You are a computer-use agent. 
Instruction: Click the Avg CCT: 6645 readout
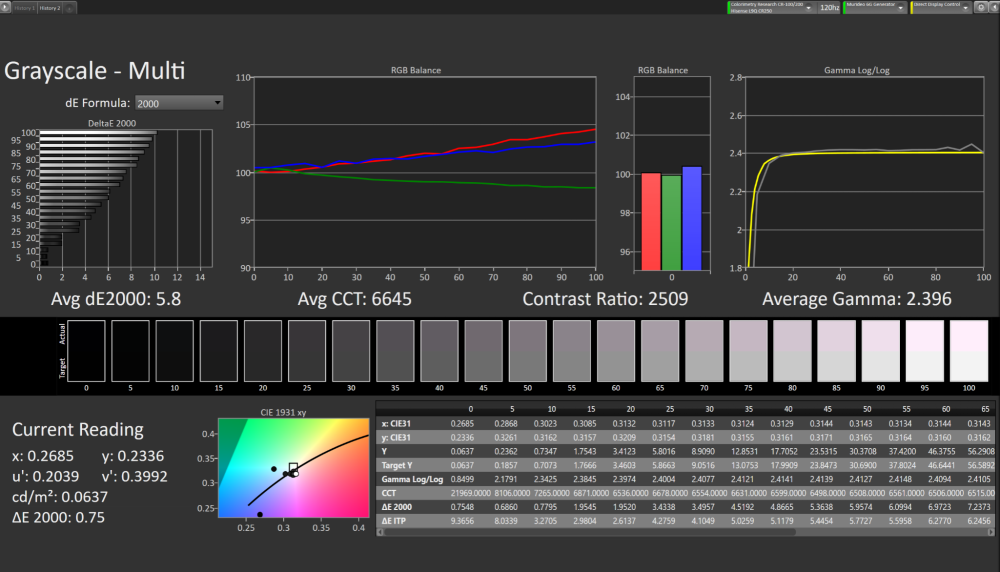tap(355, 299)
